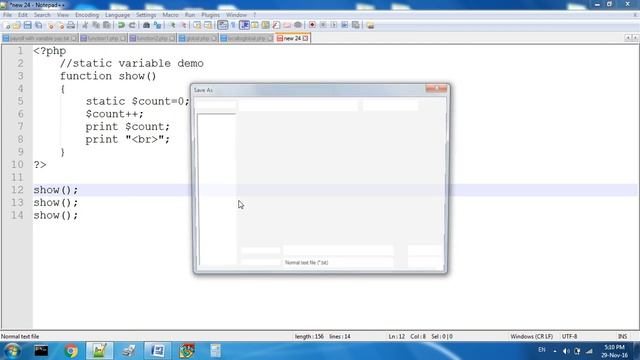Screen dimensions: 640x360
Task: Click the Windows Start button
Action: 12,351
